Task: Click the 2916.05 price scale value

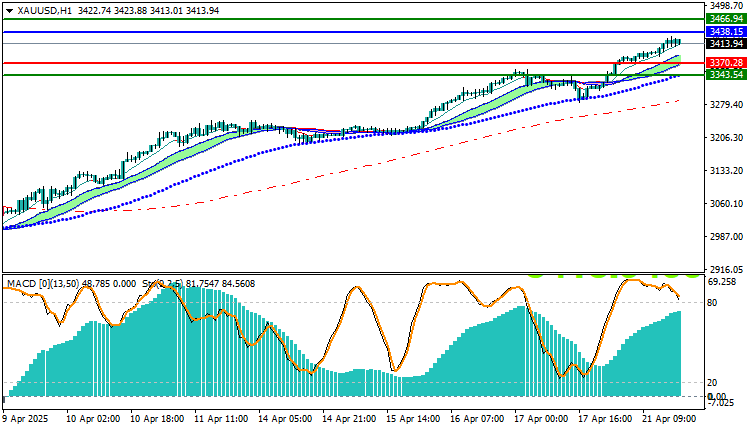Action: tap(726, 269)
